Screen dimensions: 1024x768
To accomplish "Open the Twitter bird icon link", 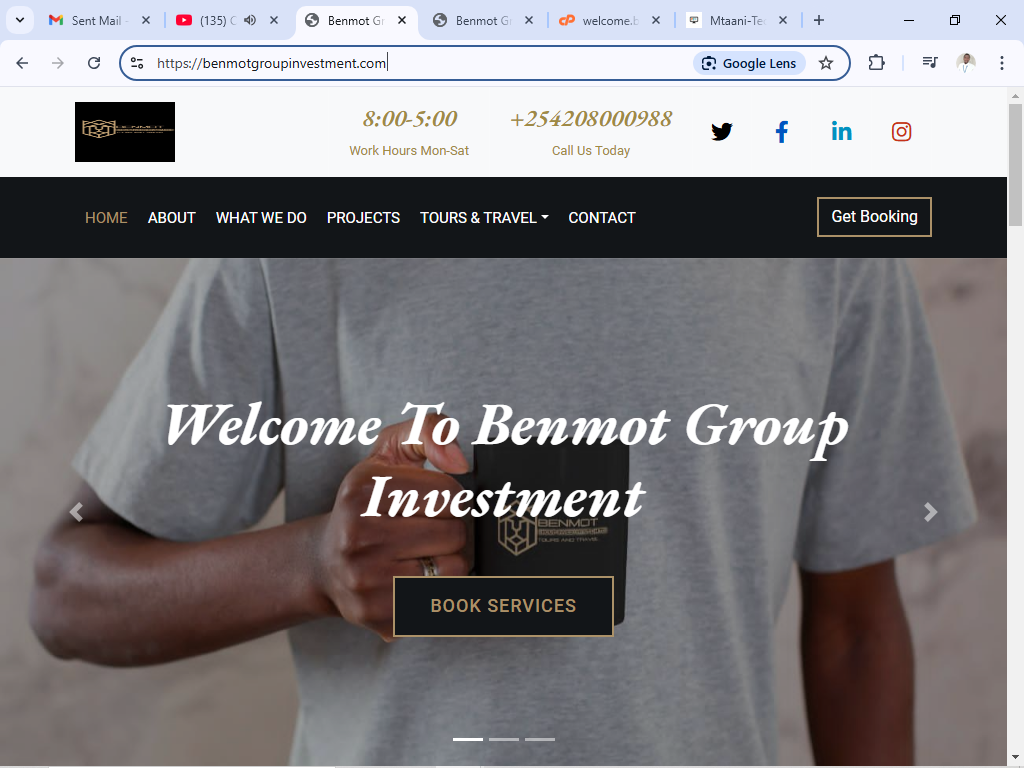I will pos(722,132).
